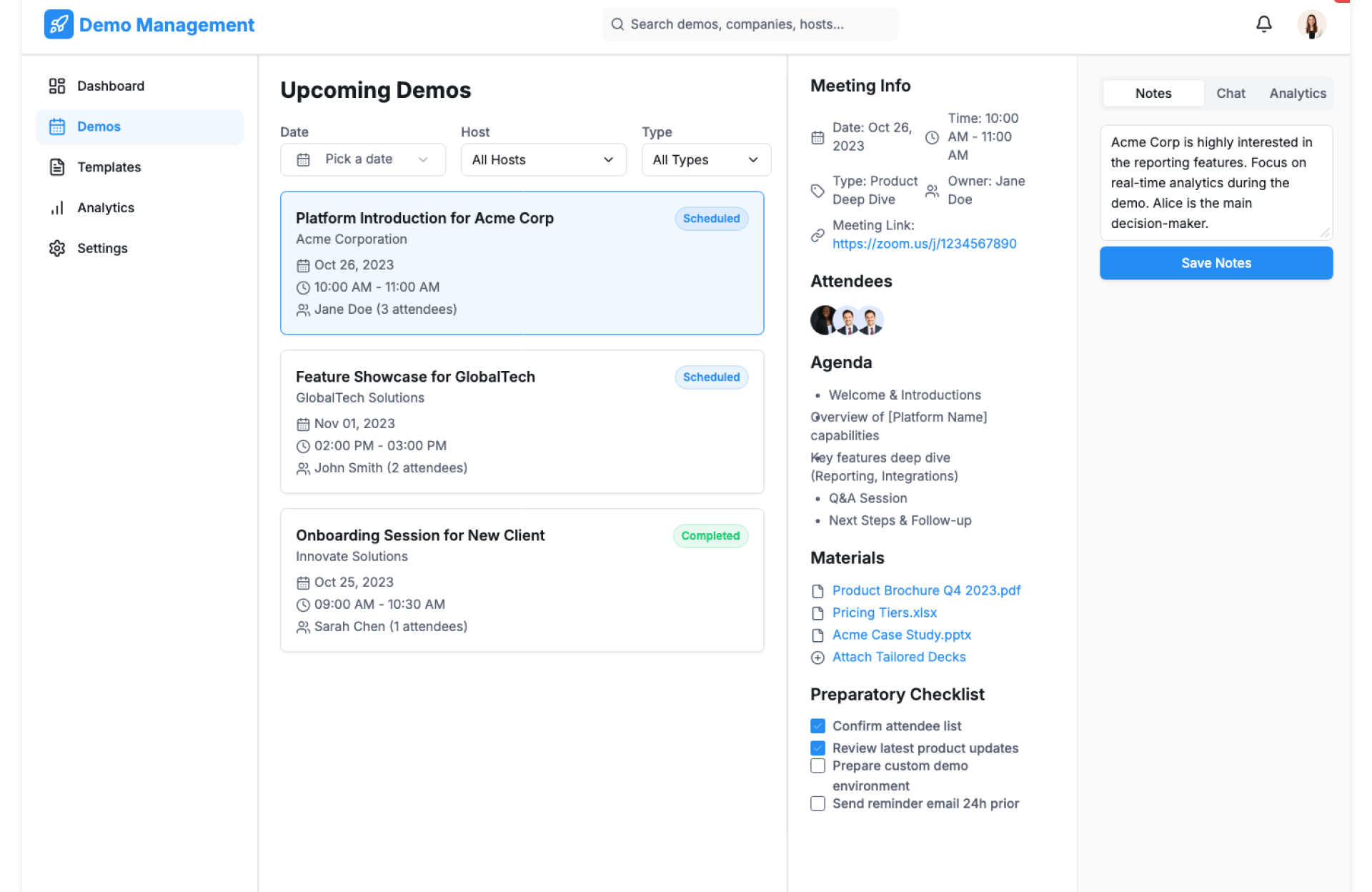This screenshot has width=1372, height=892.
Task: Click the Templates document icon in sidebar
Action: tap(57, 167)
